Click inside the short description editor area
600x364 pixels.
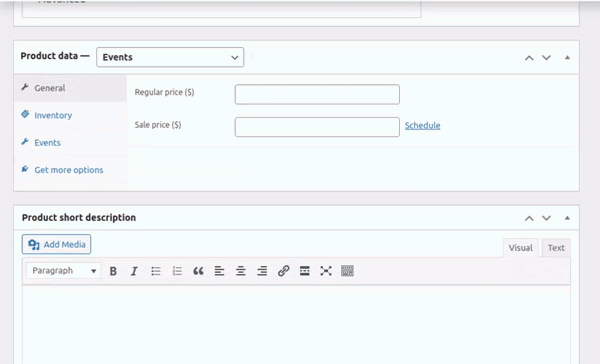pyautogui.click(x=296, y=325)
